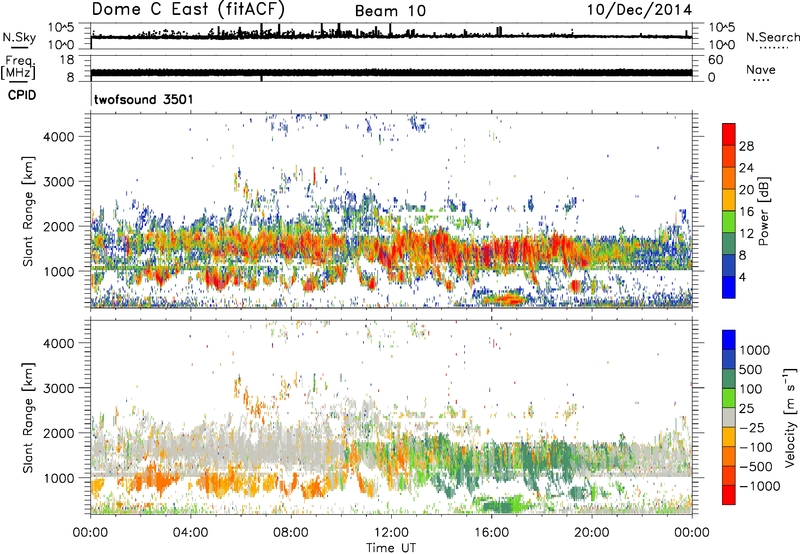Viewport: 800px width, 554px height.
Task: Pick the light green 12–16 dB Power swatch
Action: point(729,221)
